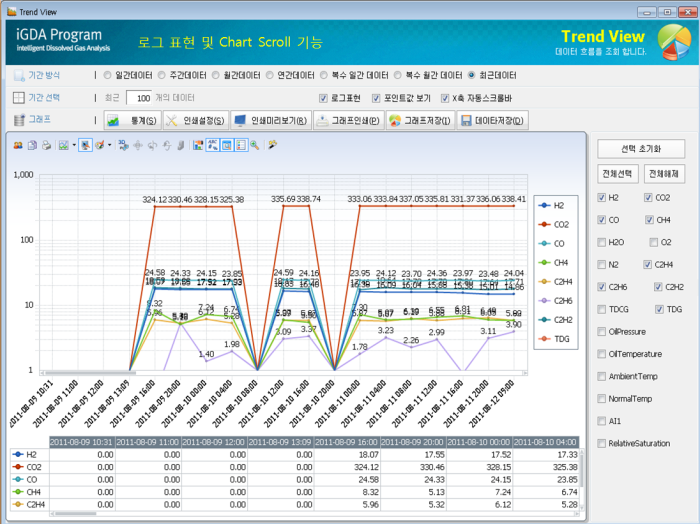Image resolution: width=700 pixels, height=524 pixels.
Task: Enable the AmbientTemp checkbox
Action: 602,376
